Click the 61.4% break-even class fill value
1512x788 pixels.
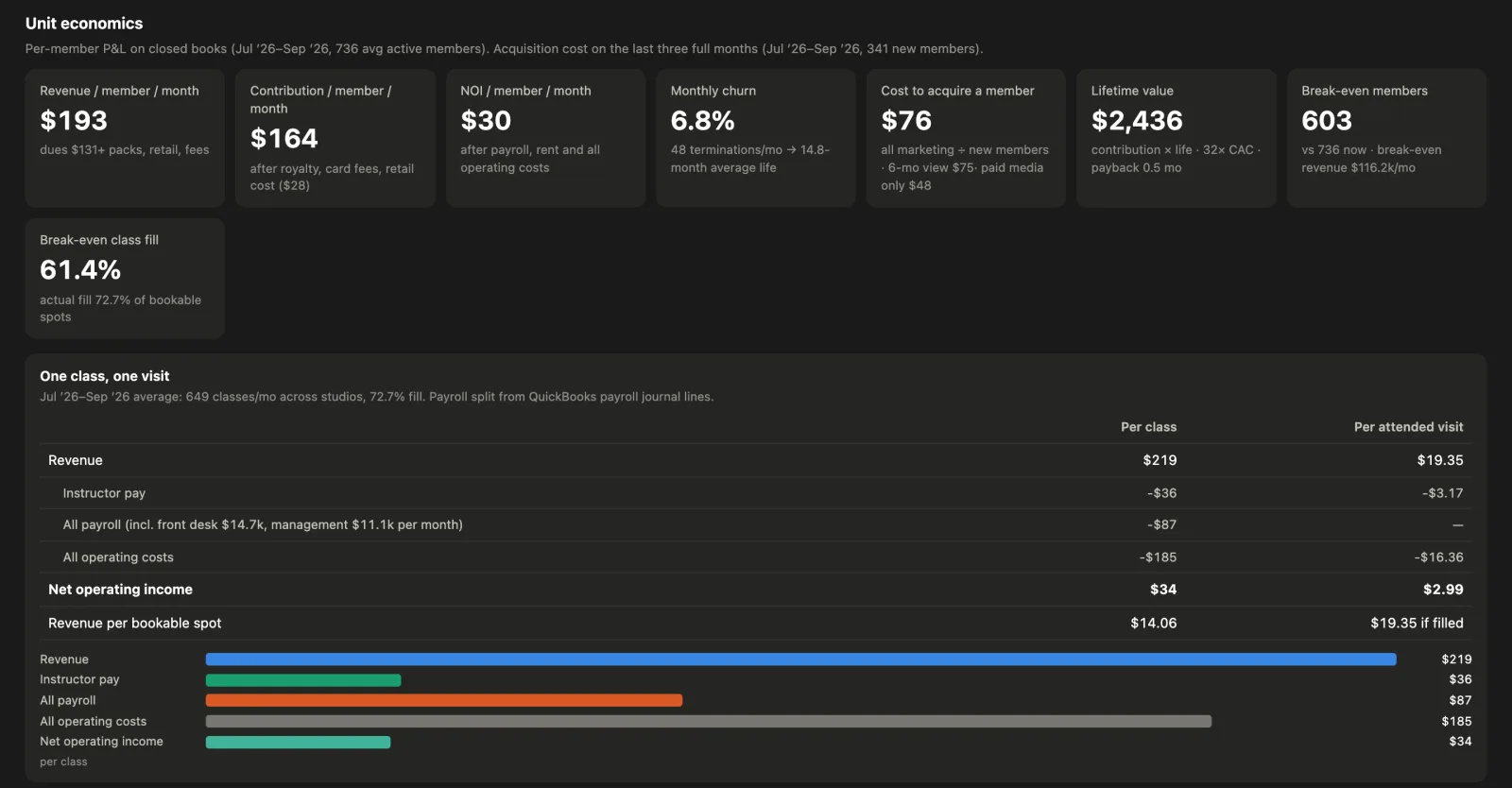(x=80, y=270)
